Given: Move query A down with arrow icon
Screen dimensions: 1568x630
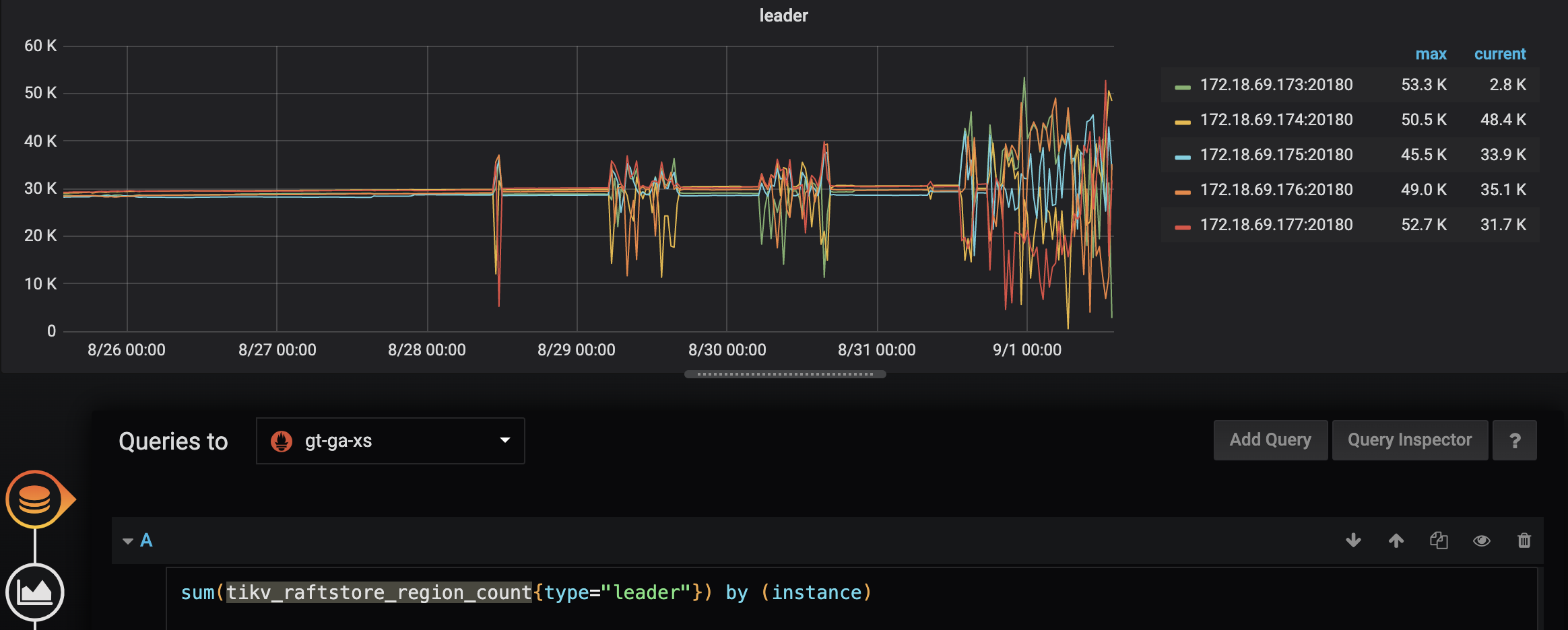Looking at the screenshot, I should pyautogui.click(x=1353, y=540).
